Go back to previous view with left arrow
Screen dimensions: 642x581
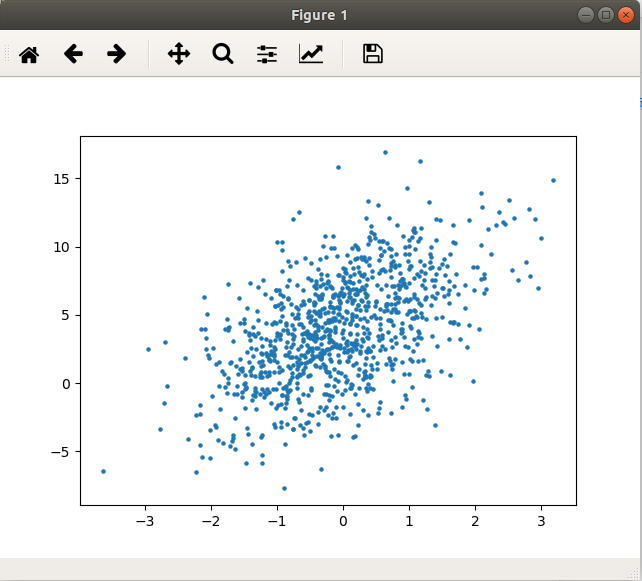click(x=73, y=54)
